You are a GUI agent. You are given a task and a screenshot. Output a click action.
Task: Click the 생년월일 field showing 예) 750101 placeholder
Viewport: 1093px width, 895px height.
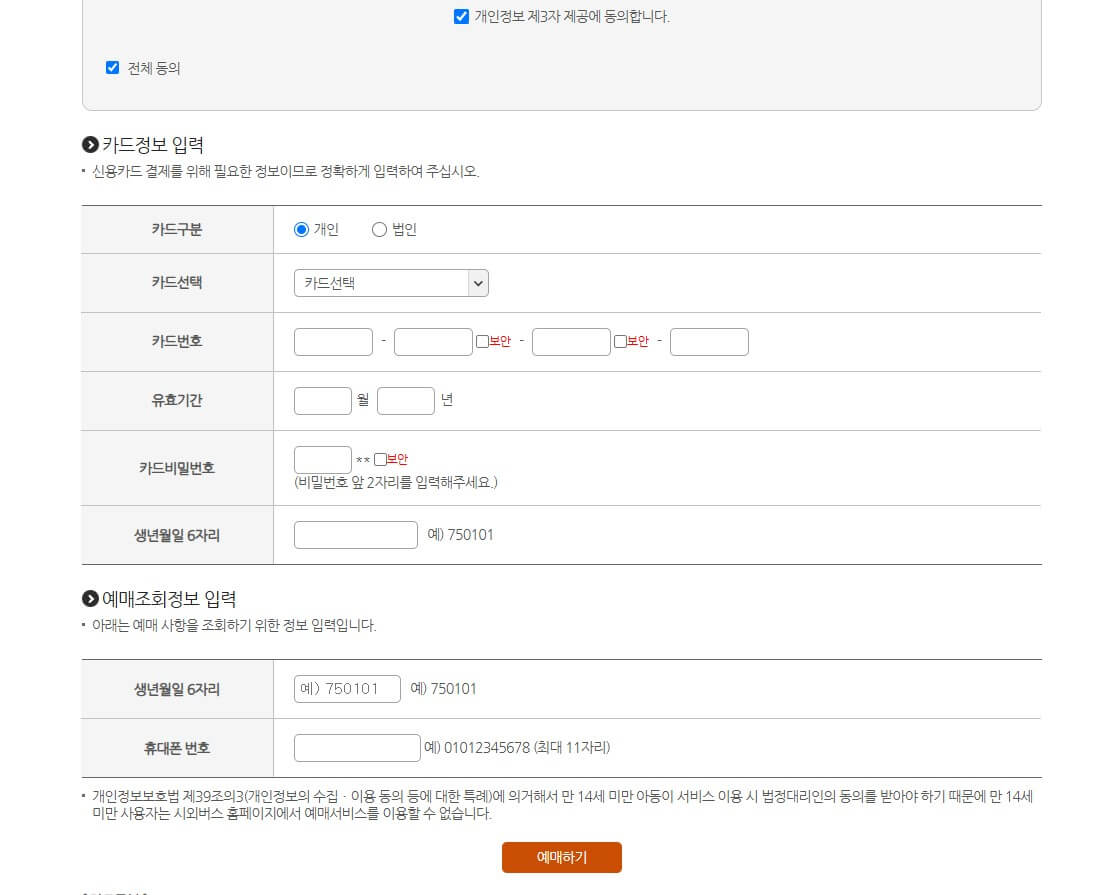(346, 688)
